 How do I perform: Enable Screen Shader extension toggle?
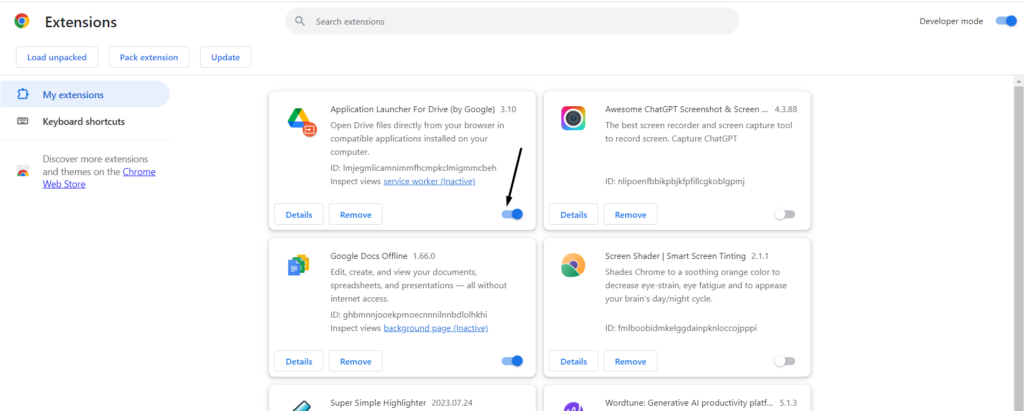785,361
